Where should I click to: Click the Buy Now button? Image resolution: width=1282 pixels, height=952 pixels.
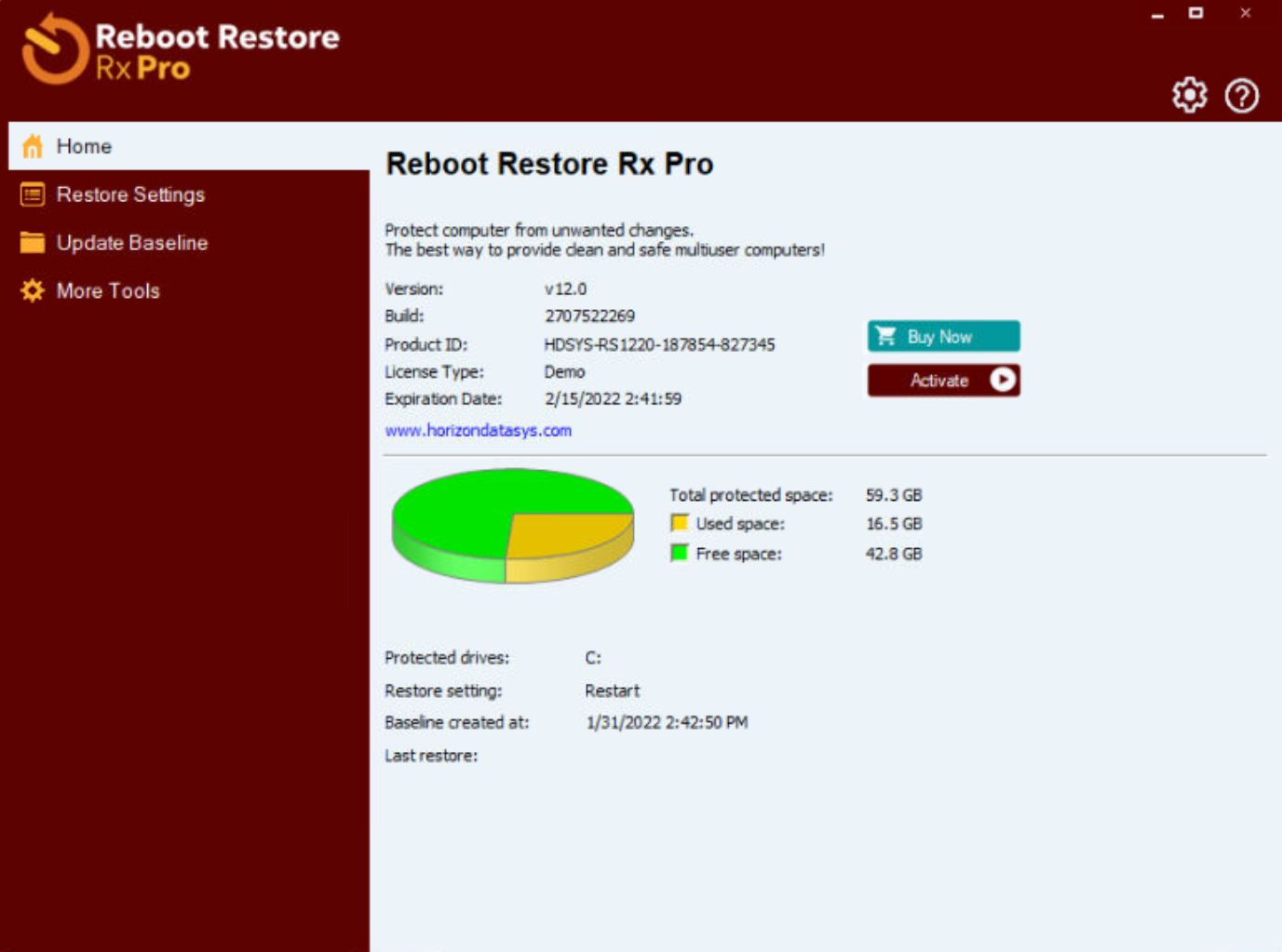click(x=943, y=336)
